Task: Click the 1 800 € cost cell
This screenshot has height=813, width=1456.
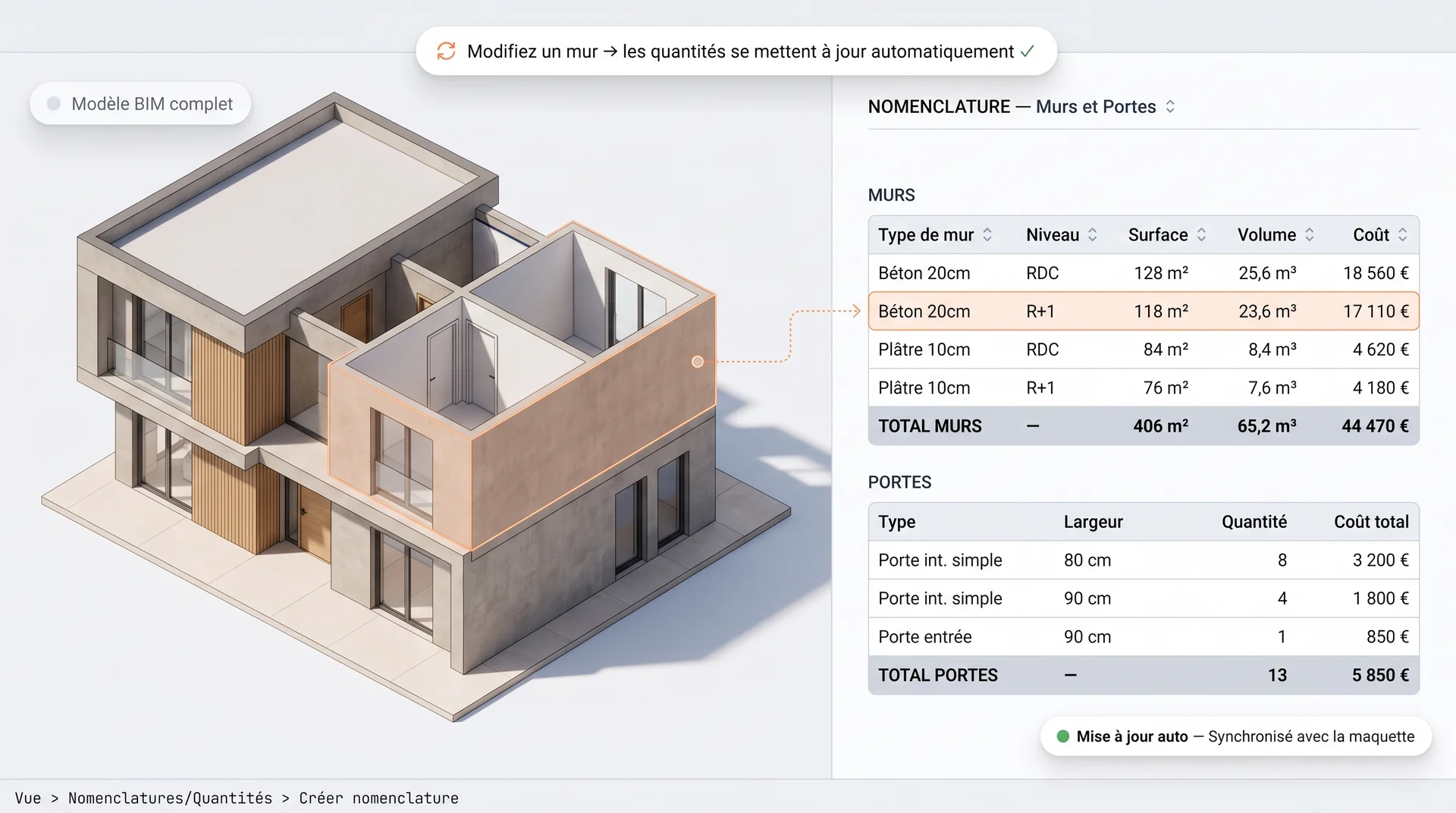Action: 1381,598
